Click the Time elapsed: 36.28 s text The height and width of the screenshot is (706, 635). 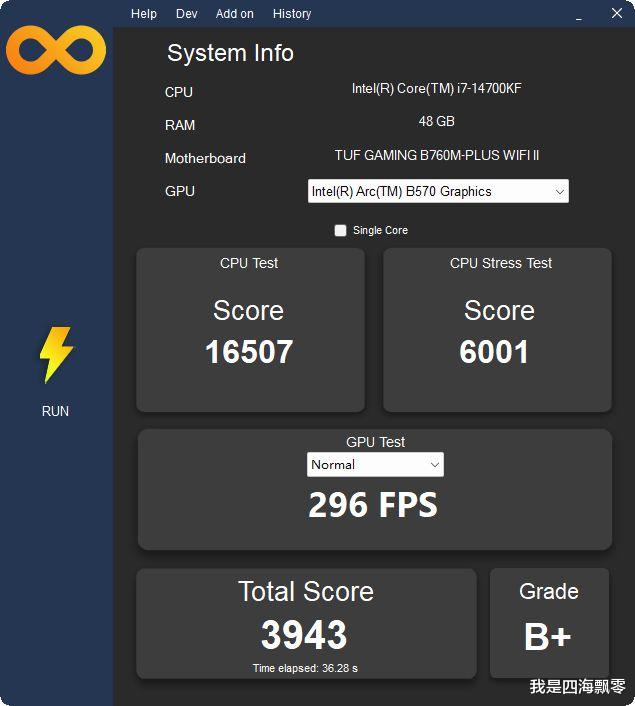click(305, 668)
